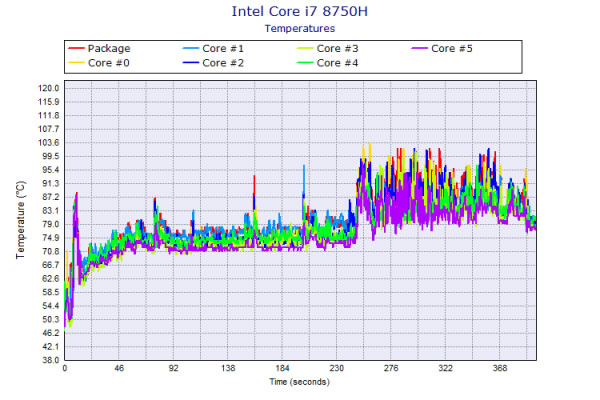Click the 62.6 y-axis value

[x=51, y=279]
